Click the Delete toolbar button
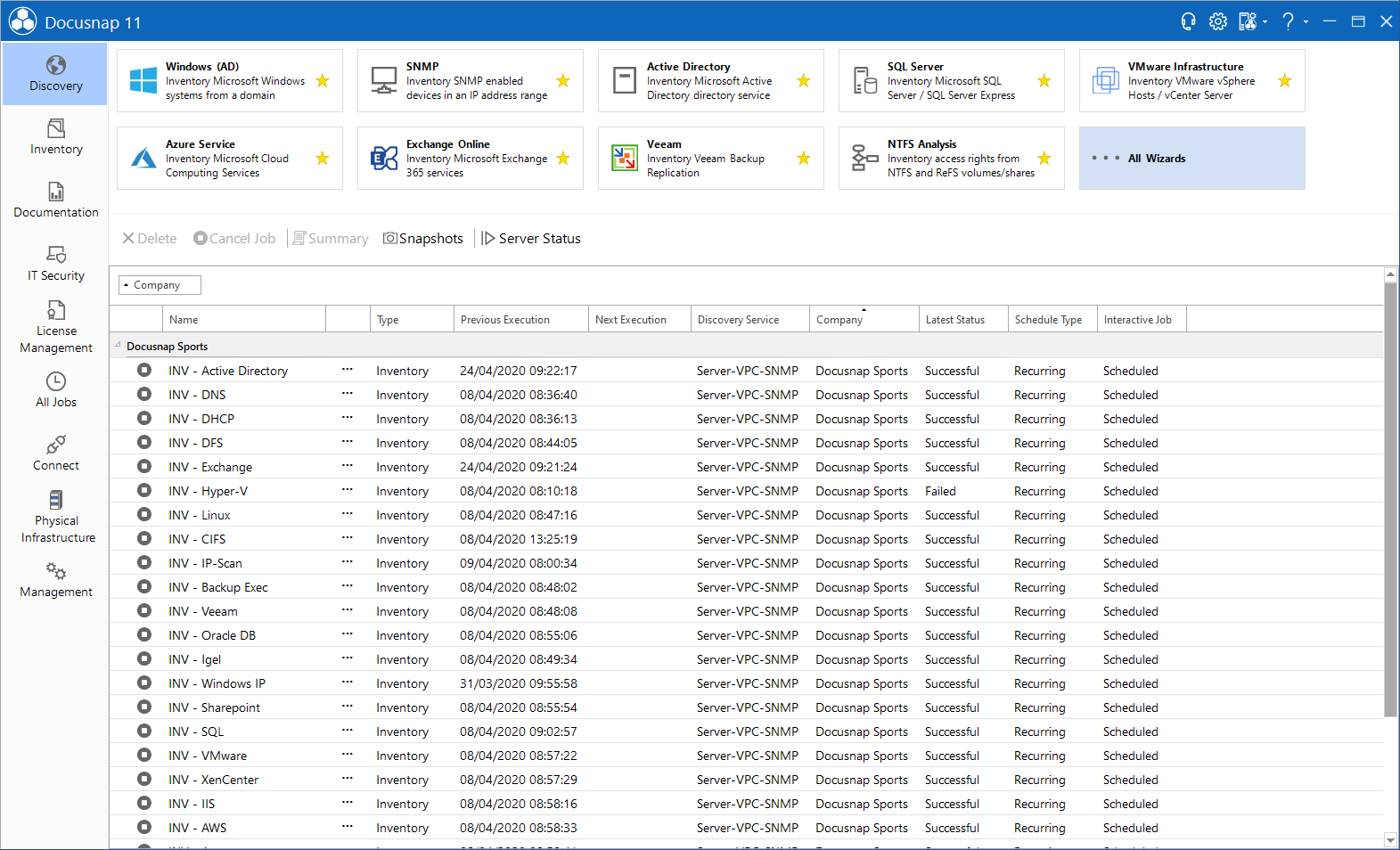 tap(150, 238)
